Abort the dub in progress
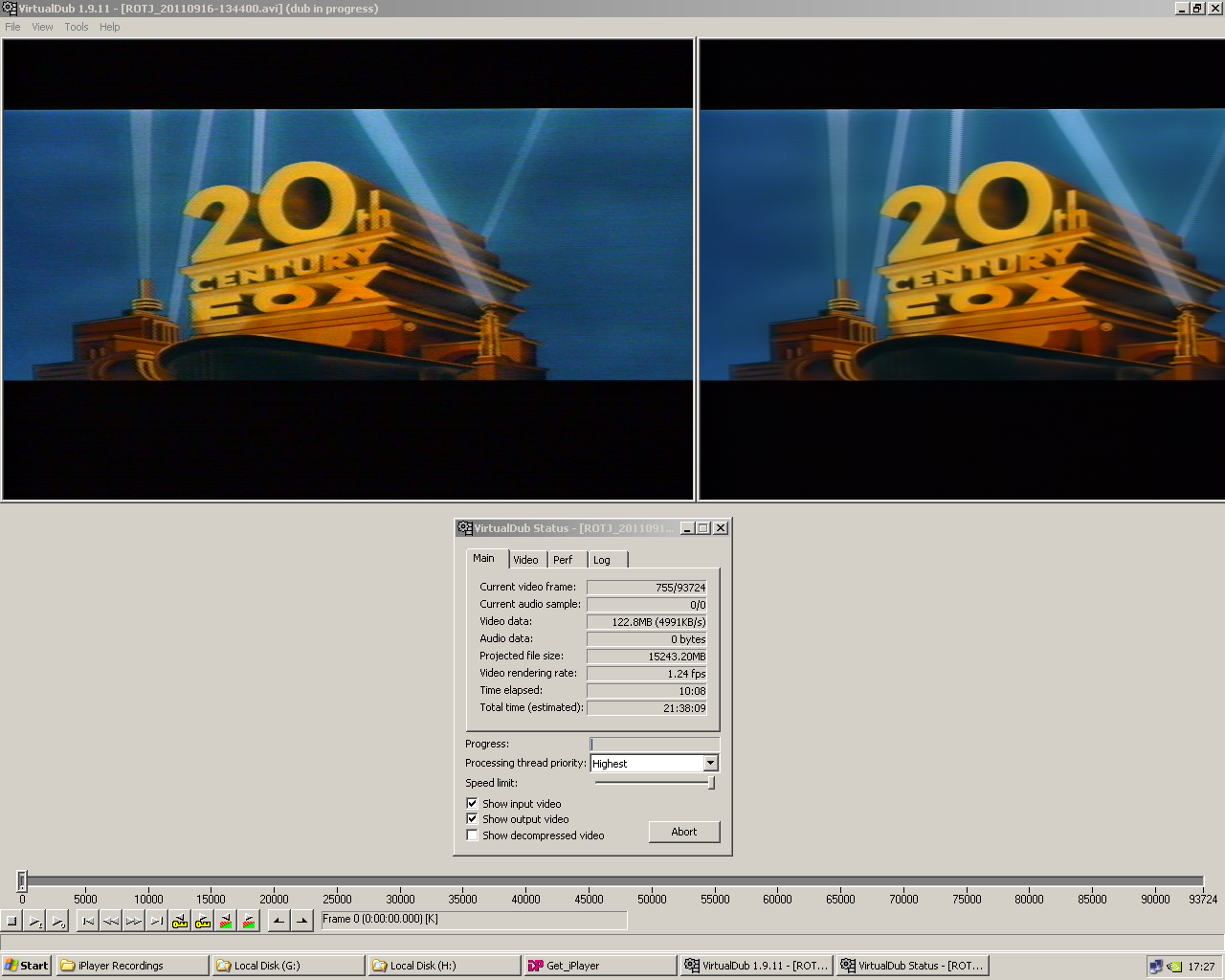 point(684,832)
